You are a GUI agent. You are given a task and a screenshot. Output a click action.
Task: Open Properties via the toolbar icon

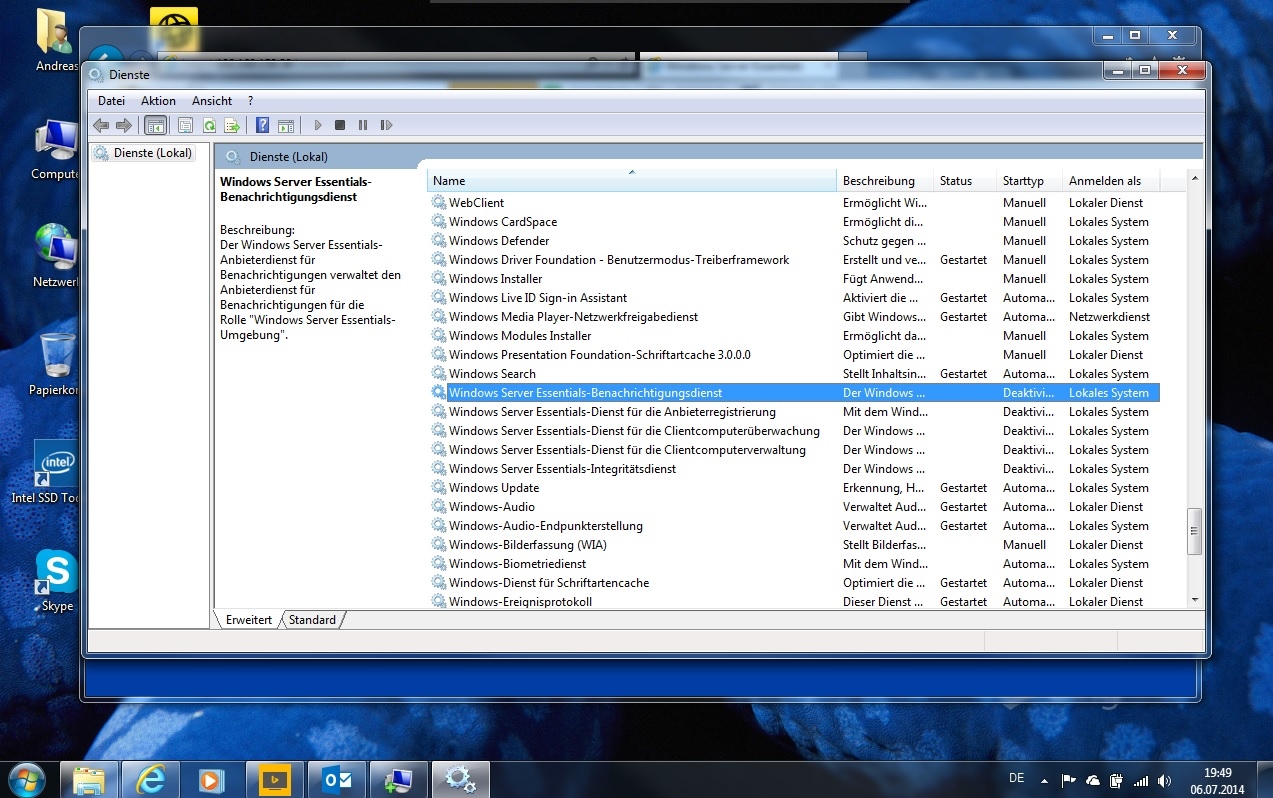185,125
